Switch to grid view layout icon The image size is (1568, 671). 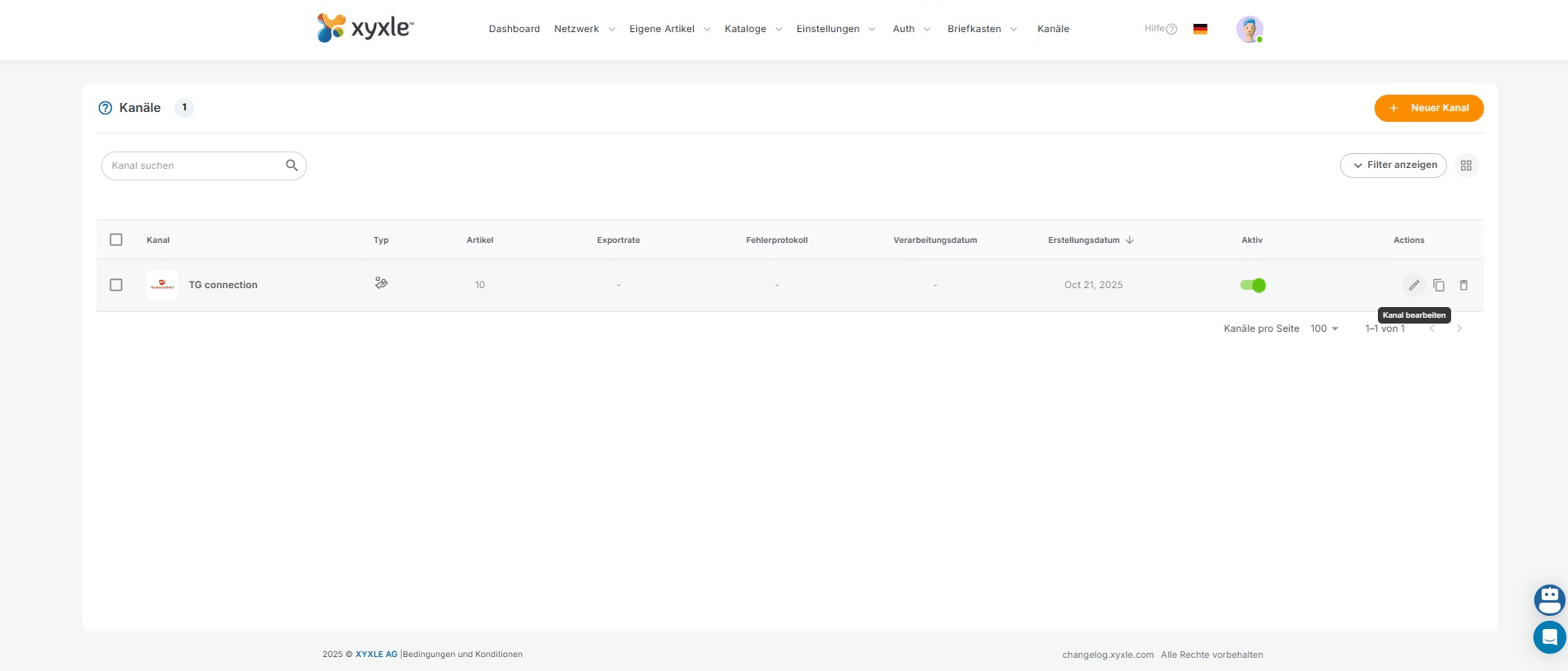click(1466, 165)
